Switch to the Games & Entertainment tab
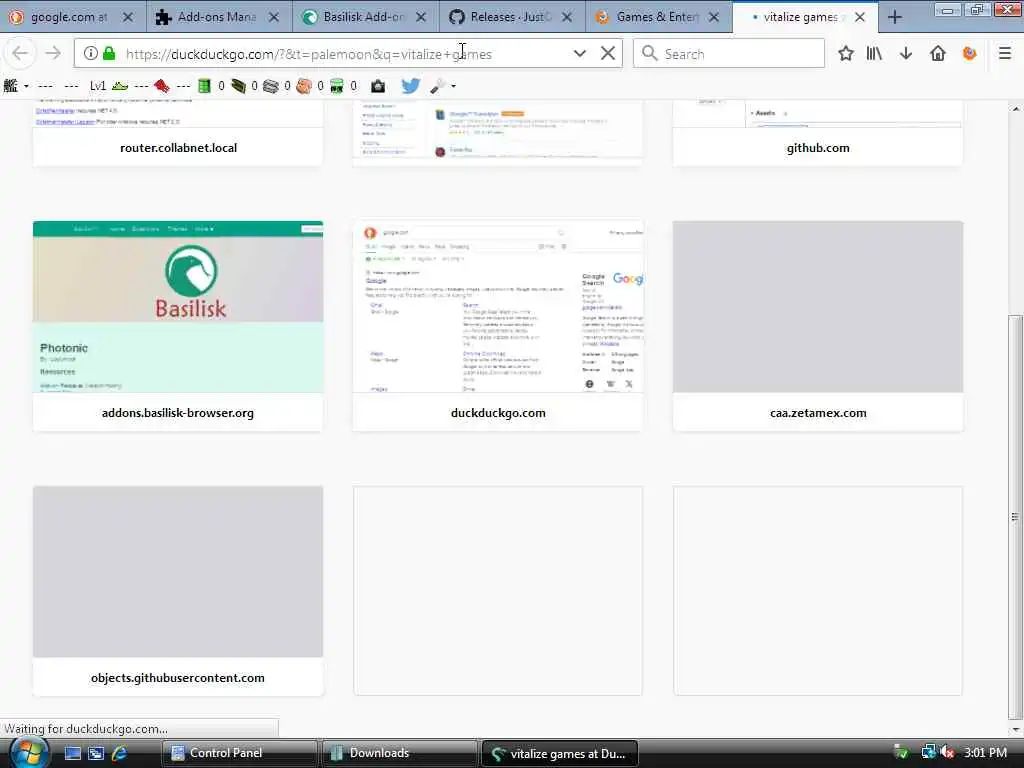The width and height of the screenshot is (1024, 768). point(656,17)
